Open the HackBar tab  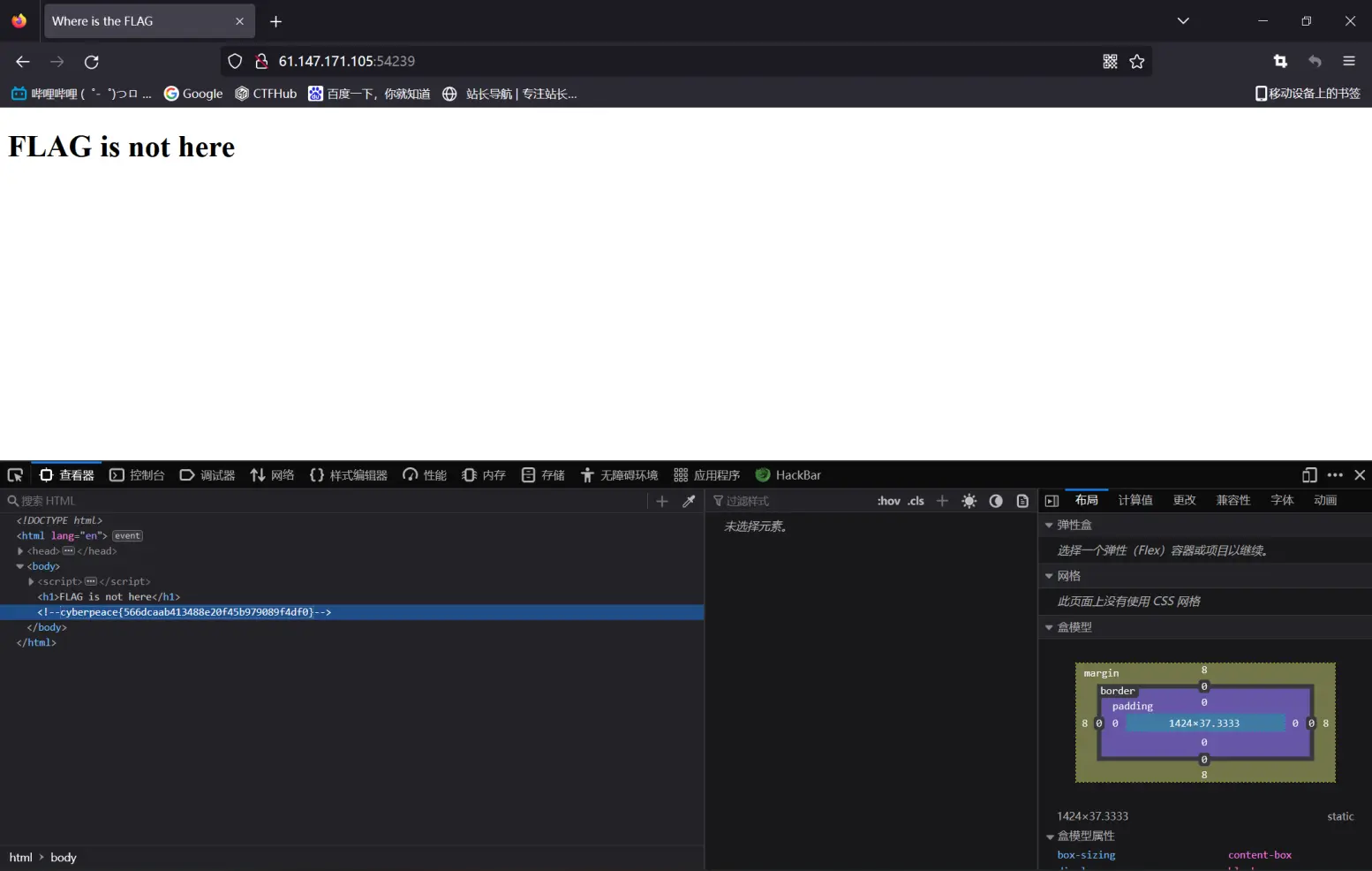788,475
